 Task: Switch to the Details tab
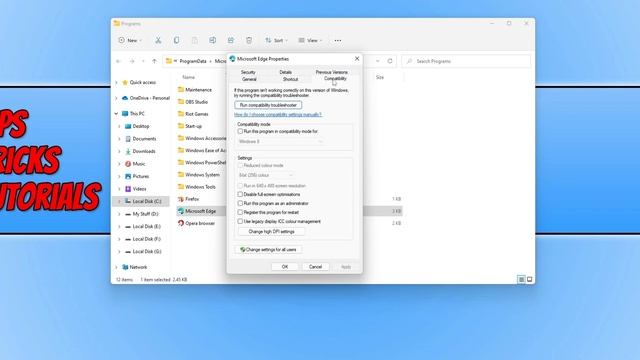point(286,72)
